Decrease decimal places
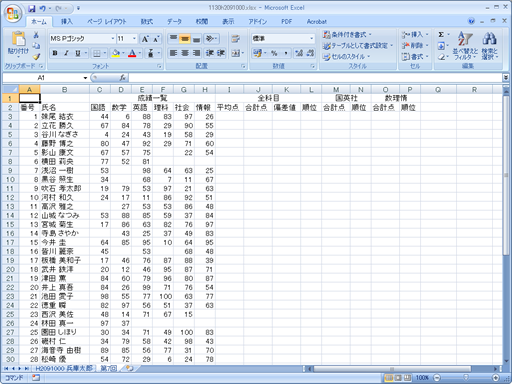The width and height of the screenshot is (512, 384). [x=310, y=53]
